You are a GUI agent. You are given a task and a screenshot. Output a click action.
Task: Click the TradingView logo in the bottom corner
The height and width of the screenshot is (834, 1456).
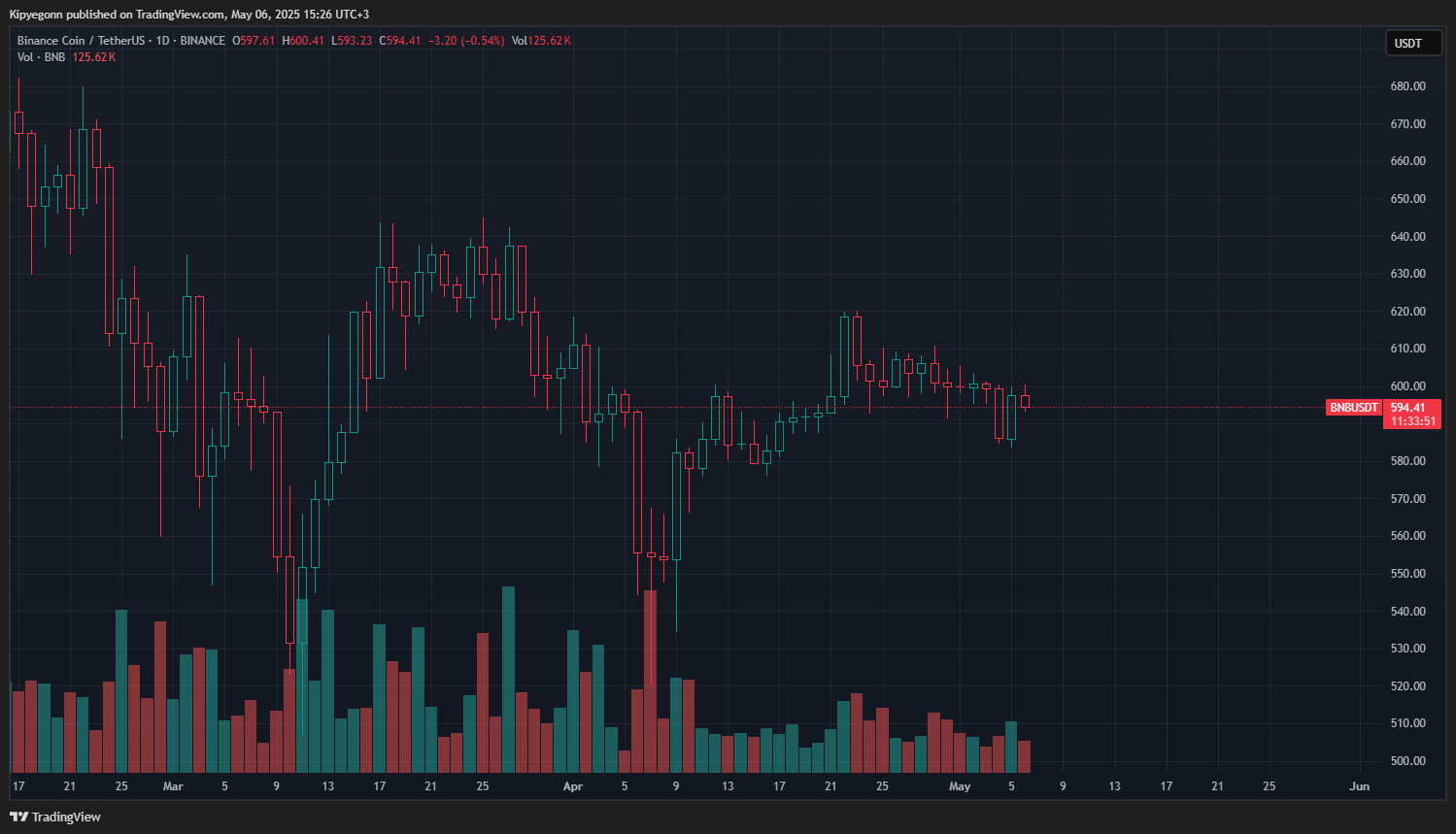coord(19,817)
